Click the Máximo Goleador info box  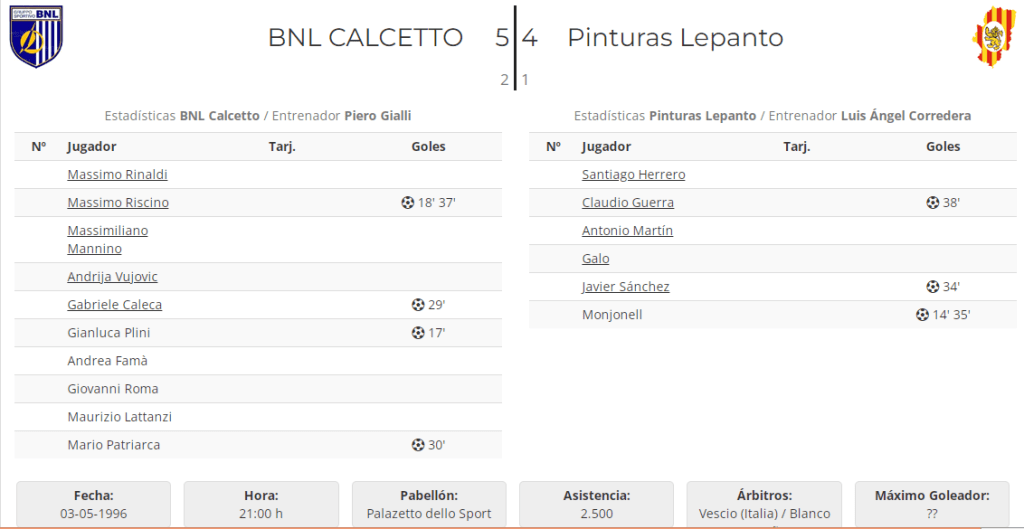pyautogui.click(x=932, y=505)
